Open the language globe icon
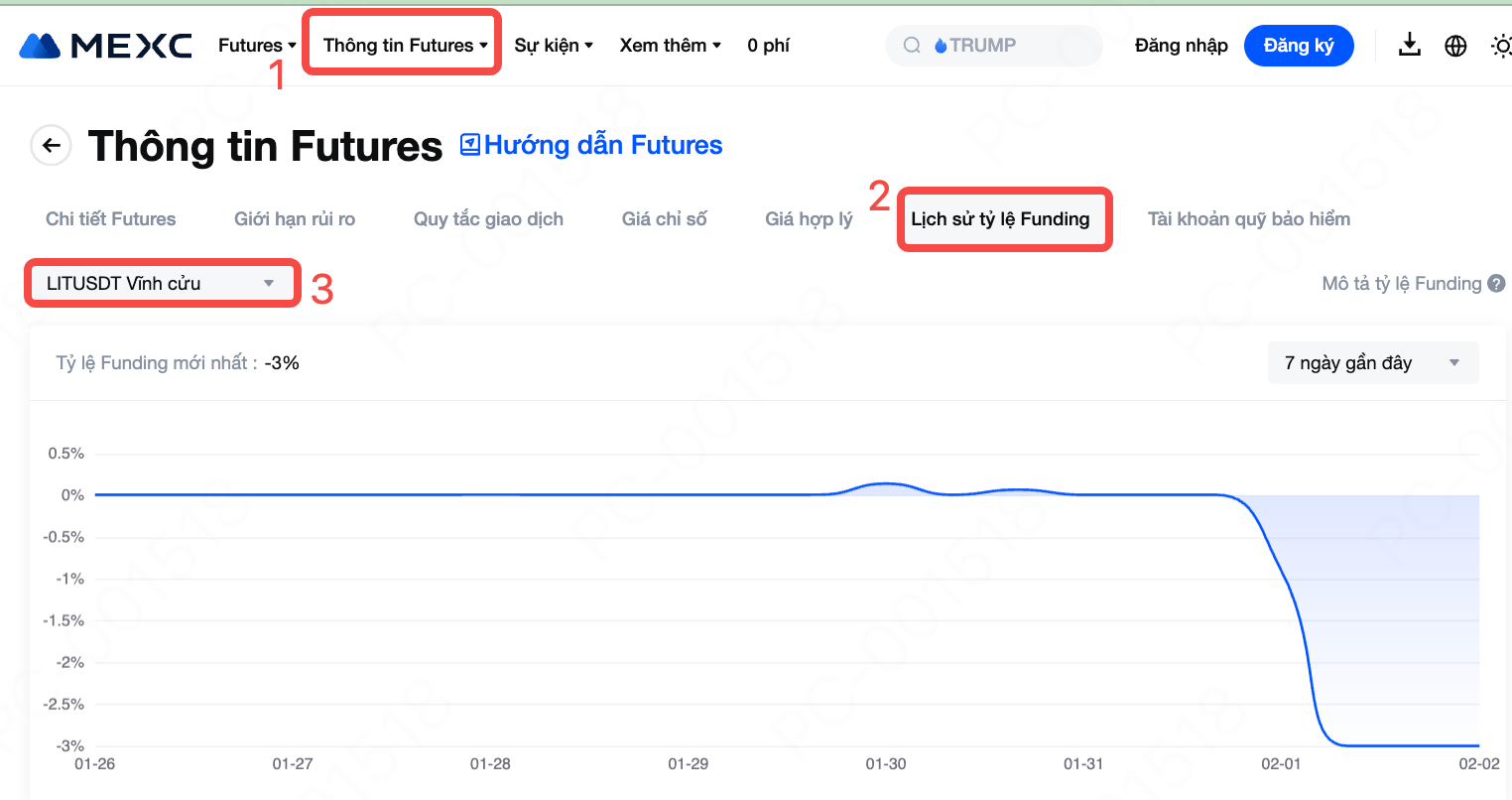Screen dimensions: 1512x800 pyautogui.click(x=1455, y=46)
